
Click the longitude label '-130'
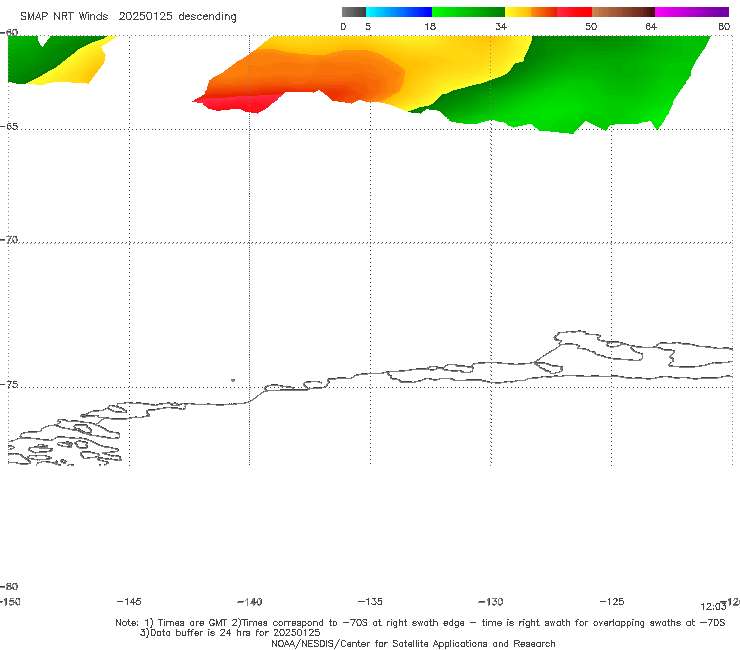[x=491, y=601]
